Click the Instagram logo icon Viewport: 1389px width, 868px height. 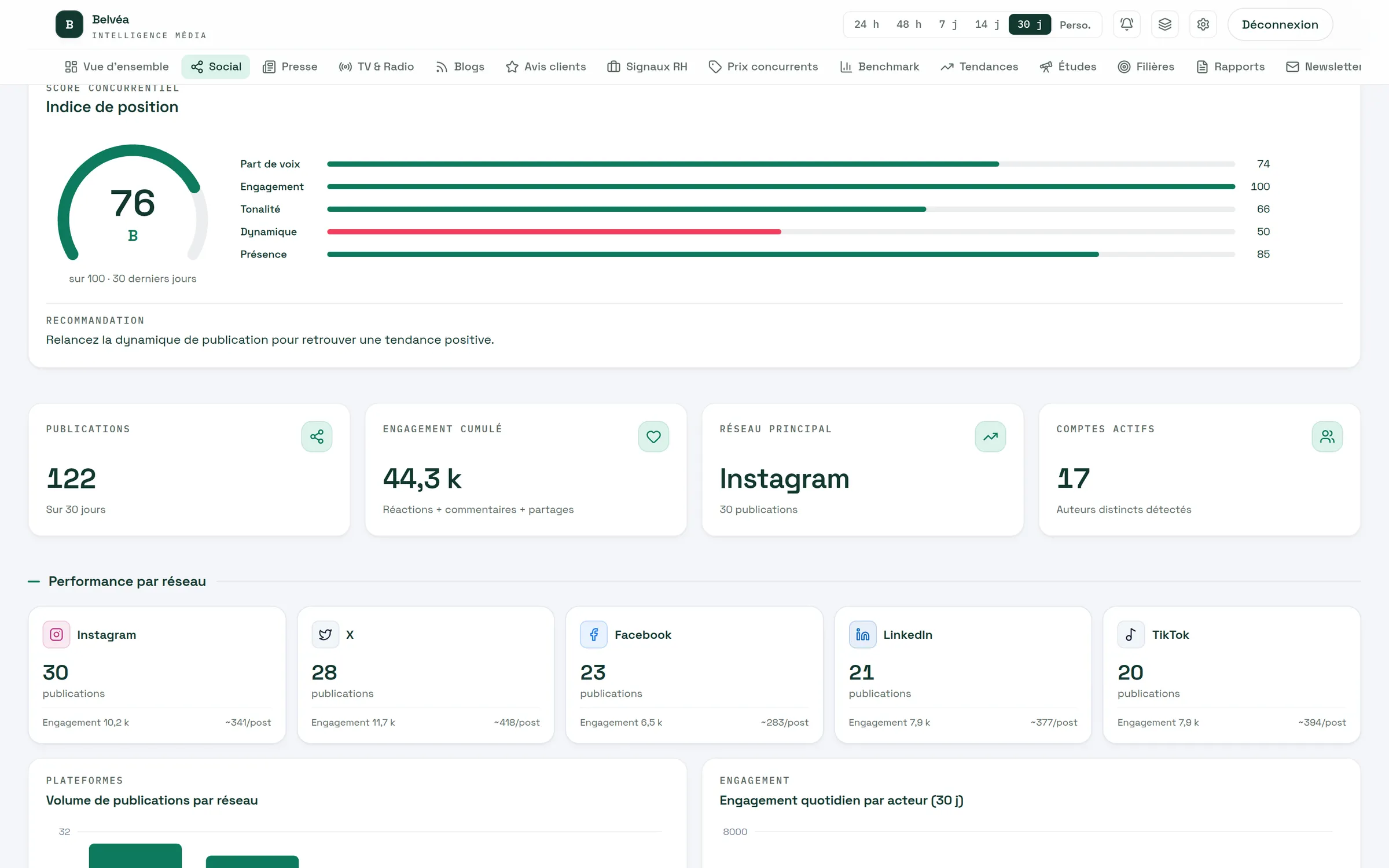(56, 635)
